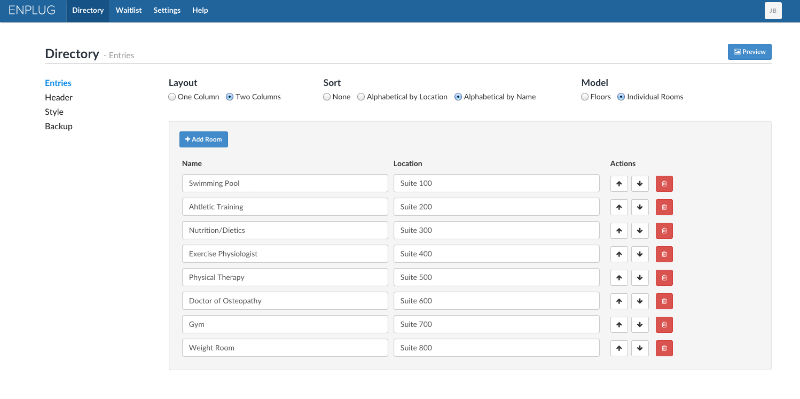Select Entries in the sidebar
This screenshot has width=800, height=399.
coord(58,83)
